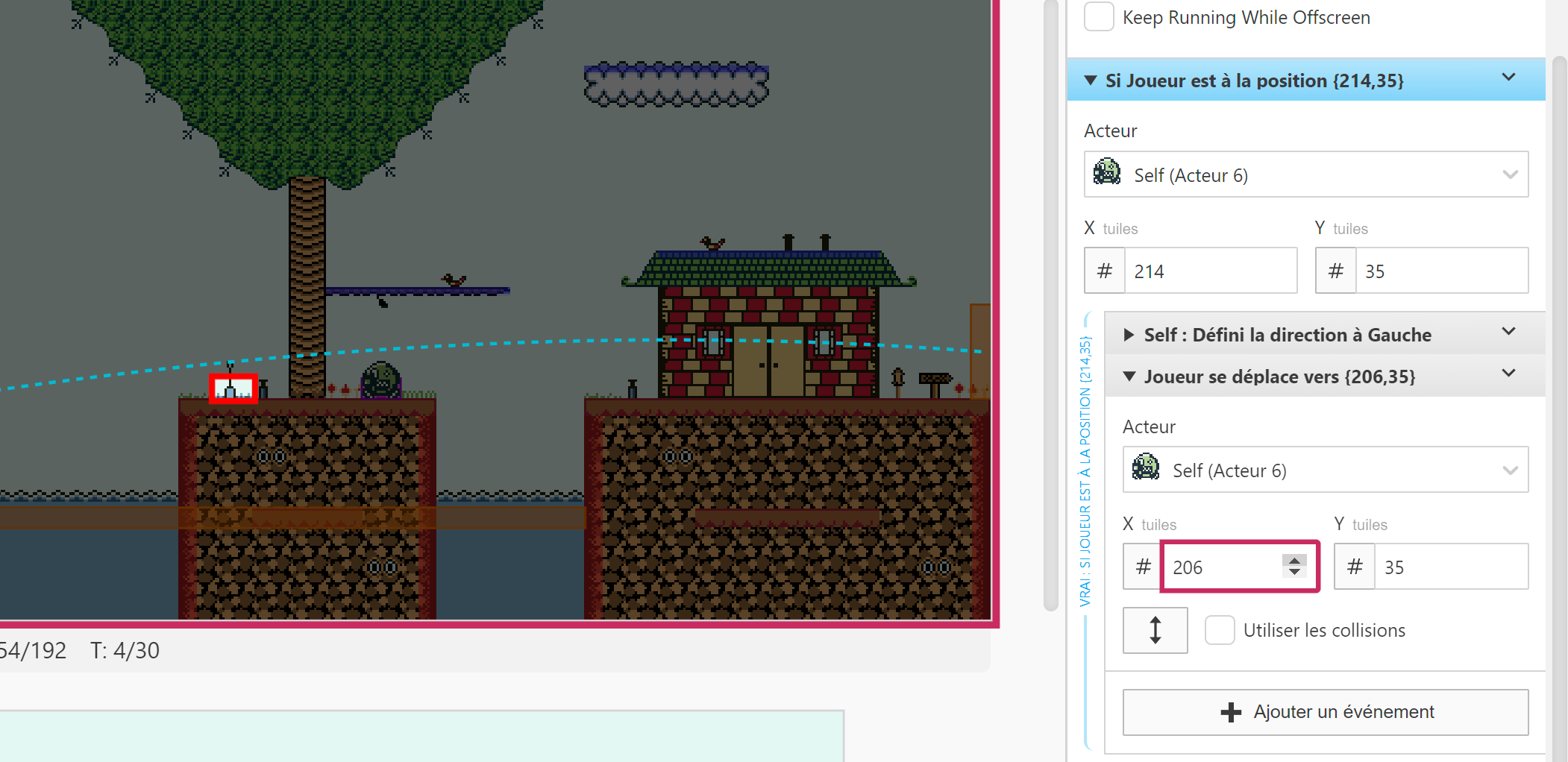Open the upper Acteur Self (Acteur 6) dropdown

pos(1305,174)
